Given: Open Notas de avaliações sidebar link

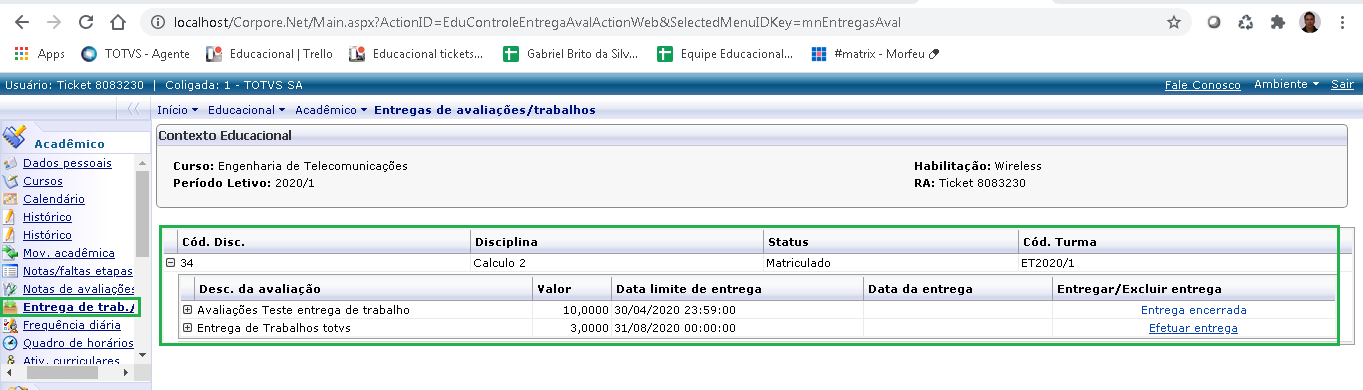Looking at the screenshot, I should click(78, 289).
